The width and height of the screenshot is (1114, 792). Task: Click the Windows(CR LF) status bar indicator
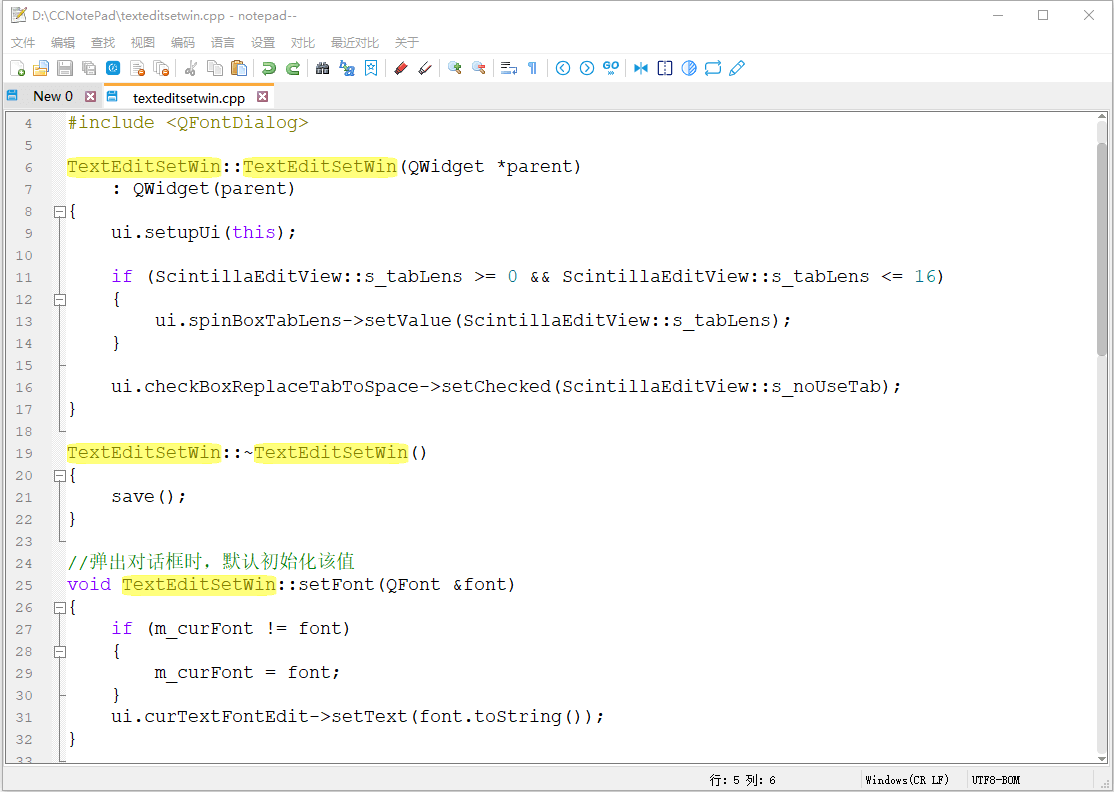pos(906,780)
